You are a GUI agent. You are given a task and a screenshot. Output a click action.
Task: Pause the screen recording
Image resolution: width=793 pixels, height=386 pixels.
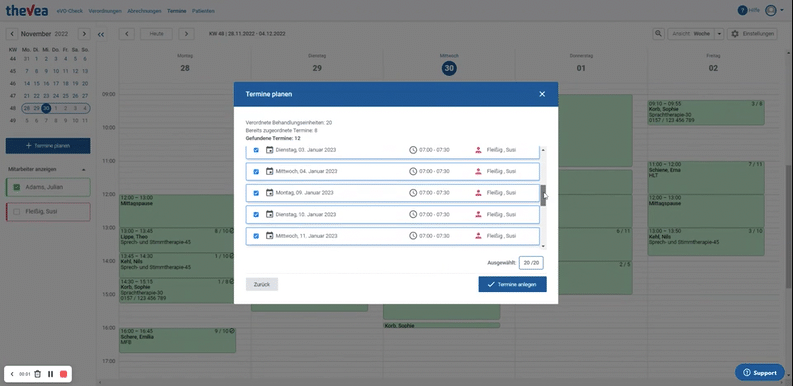tap(51, 374)
